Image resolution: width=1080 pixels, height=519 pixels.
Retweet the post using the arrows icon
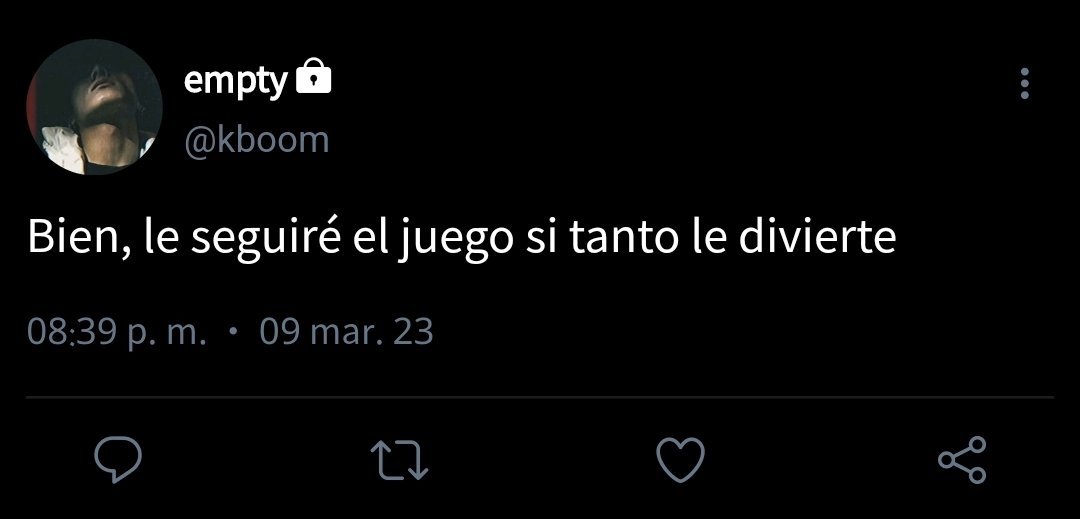click(x=399, y=460)
